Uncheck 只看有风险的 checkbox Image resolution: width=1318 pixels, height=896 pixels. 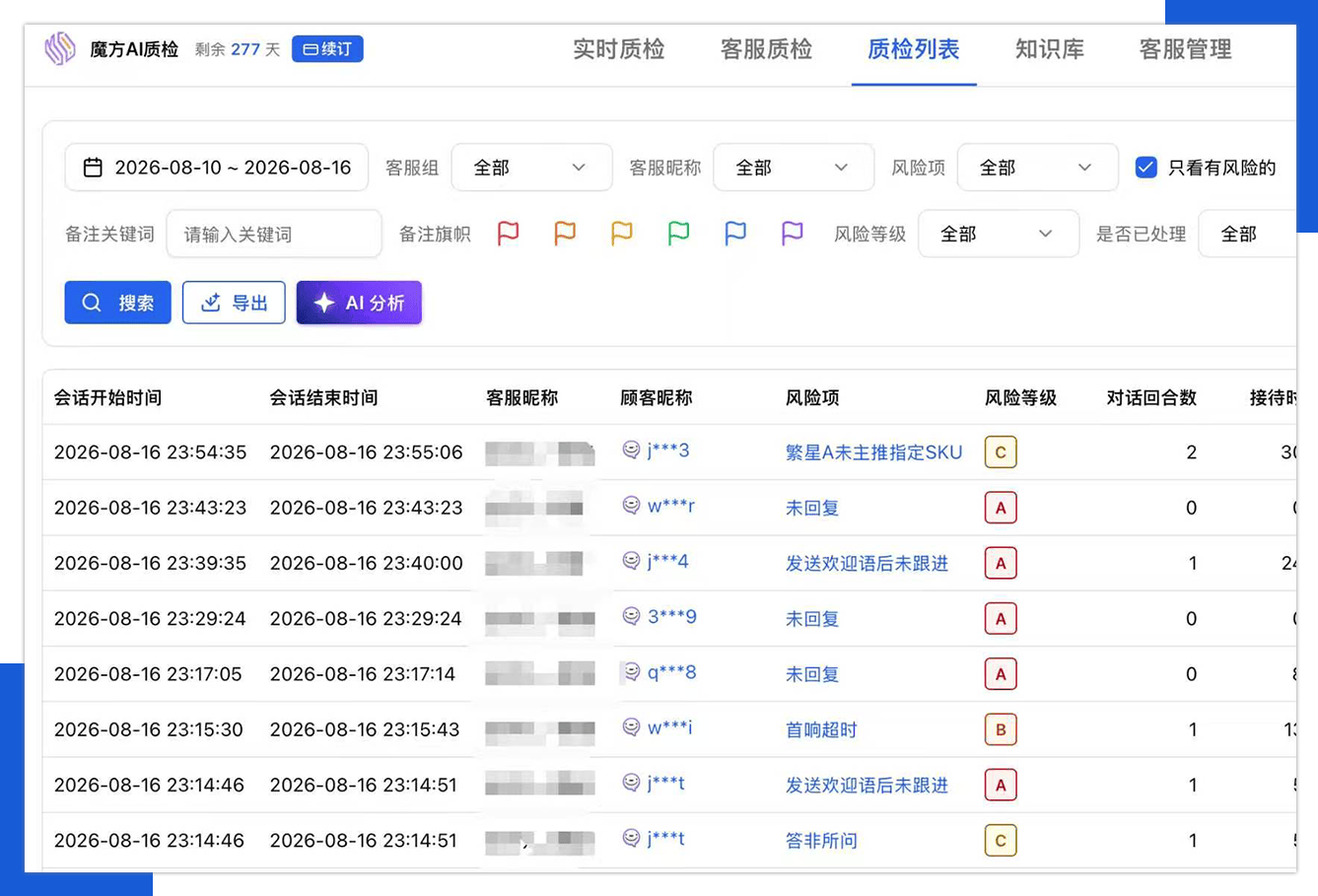pos(1145,168)
